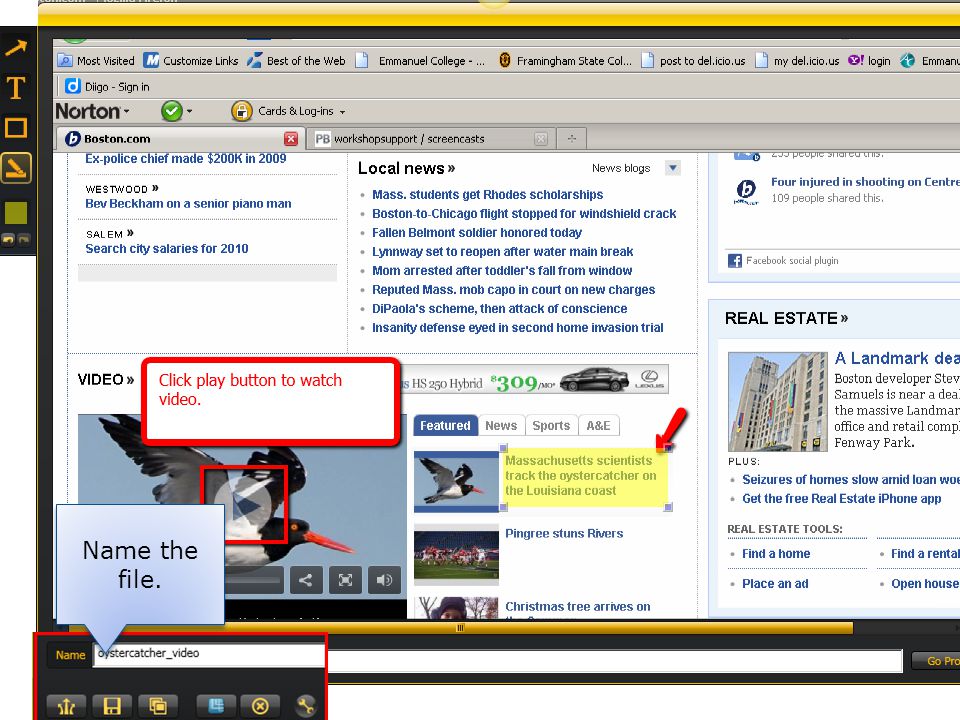Open Get the free Real Estate iPhone app
This screenshot has width=960, height=720.
pos(841,498)
